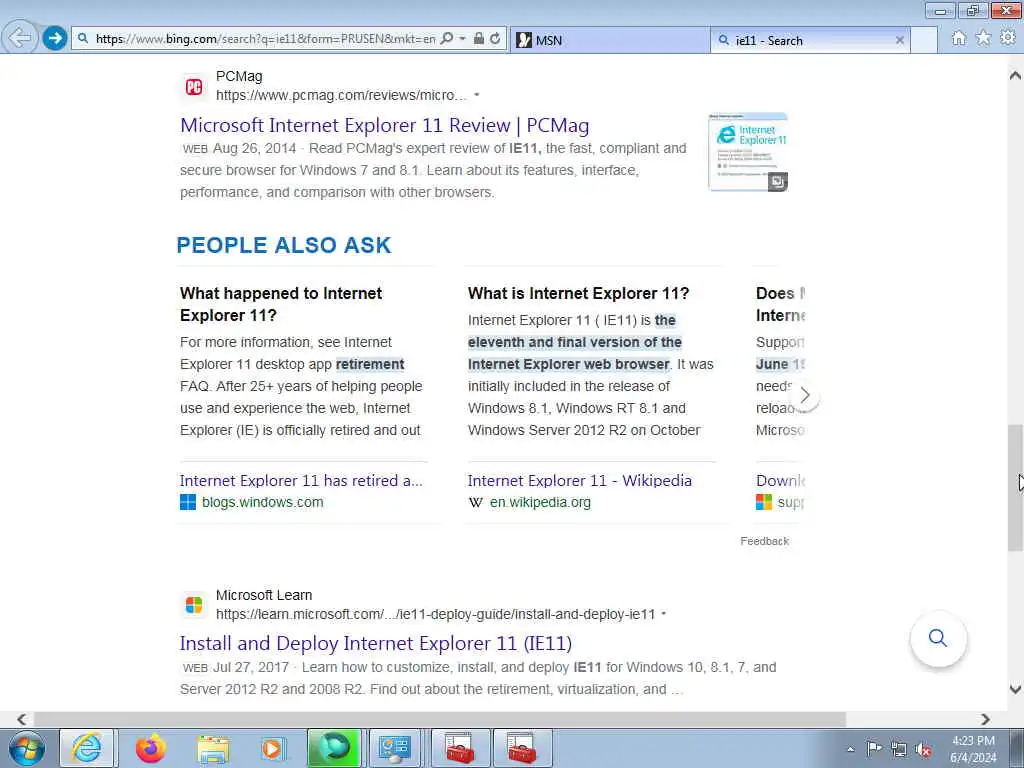Click the security lock icon in the address bar
Image resolution: width=1024 pixels, height=768 pixels.
tap(479, 39)
